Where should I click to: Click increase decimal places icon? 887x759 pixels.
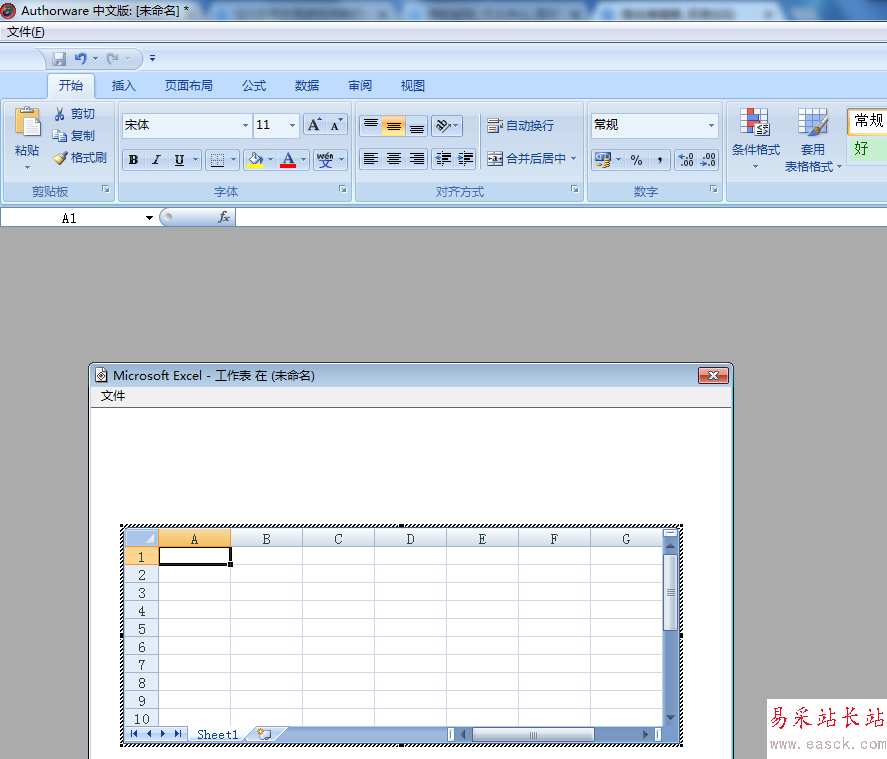click(686, 160)
